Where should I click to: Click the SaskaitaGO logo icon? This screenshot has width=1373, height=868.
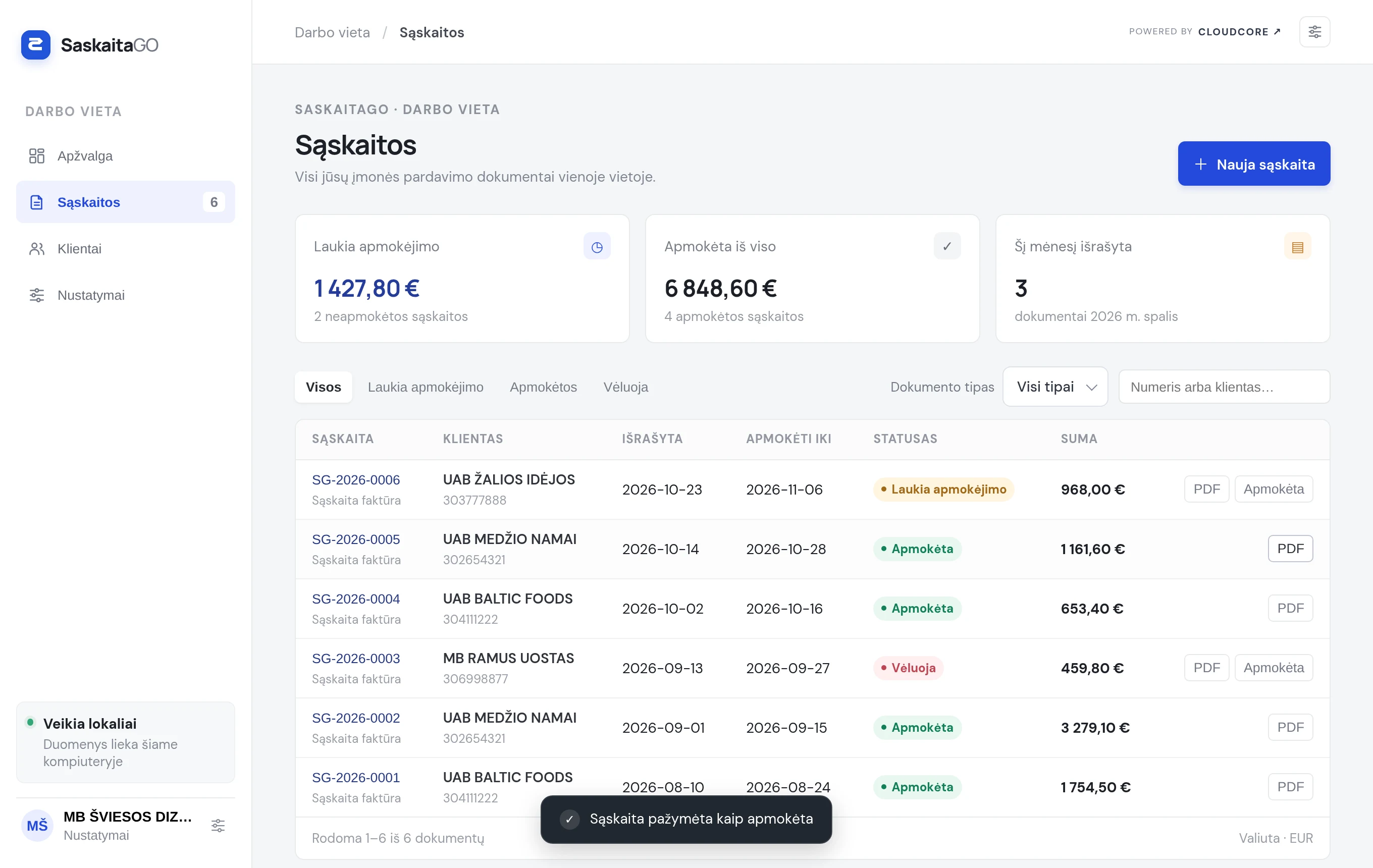pyautogui.click(x=35, y=44)
